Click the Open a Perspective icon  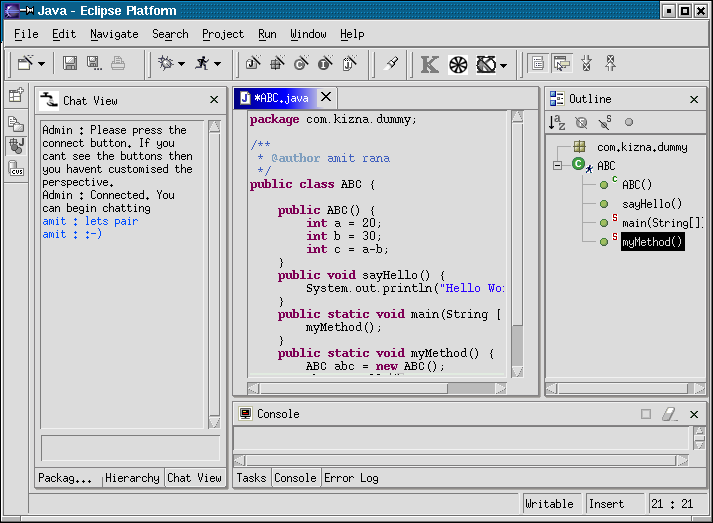point(16,96)
